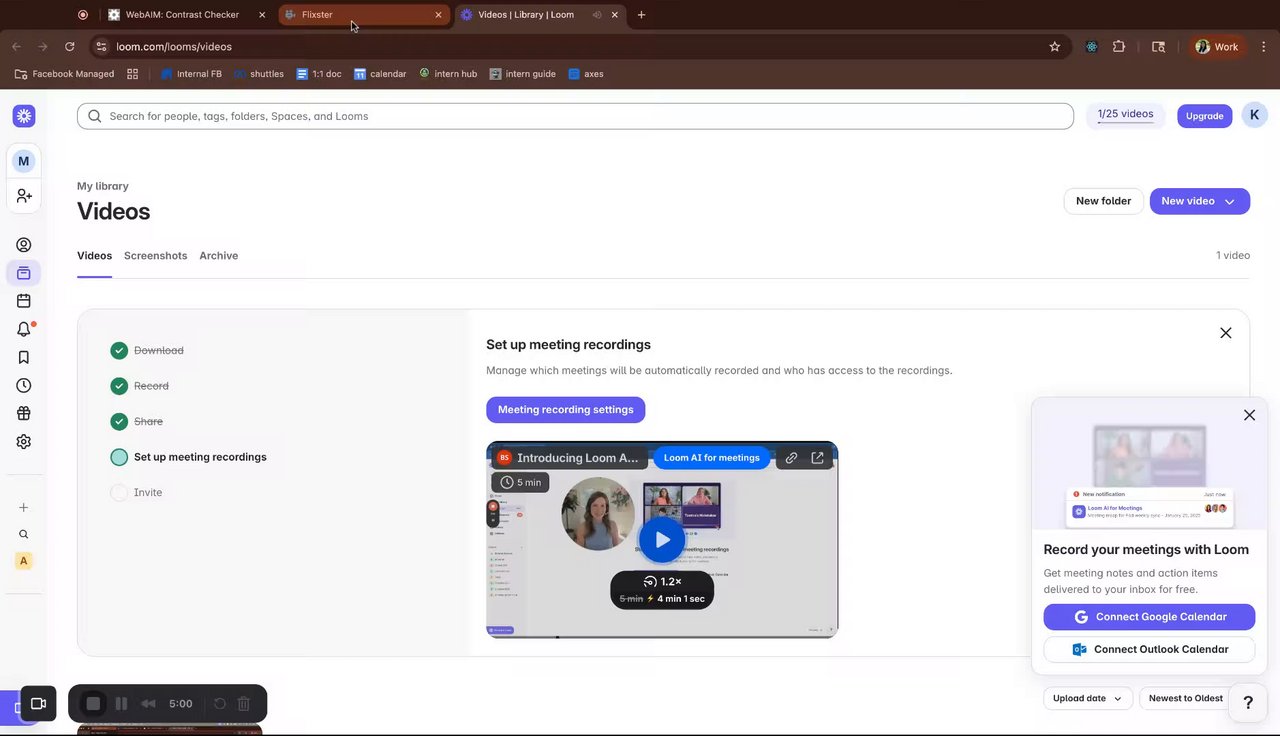Open the New video dropdown
This screenshot has height=736, width=1280.
[1199, 201]
